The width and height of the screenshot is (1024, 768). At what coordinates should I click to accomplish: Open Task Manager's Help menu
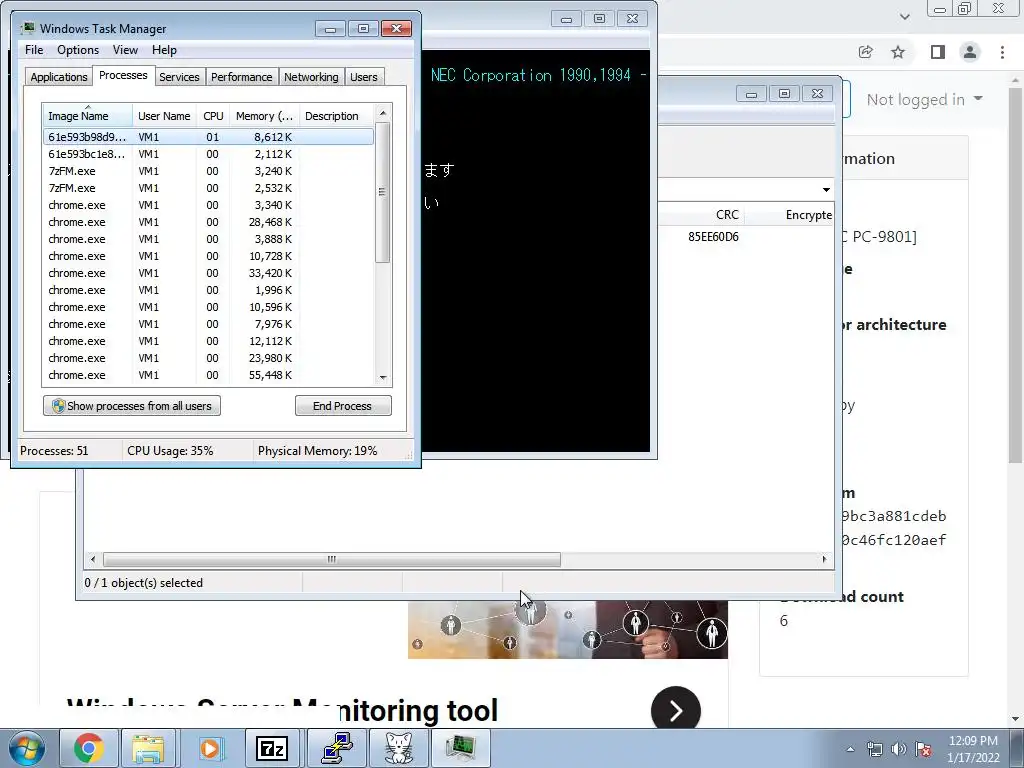click(x=164, y=50)
